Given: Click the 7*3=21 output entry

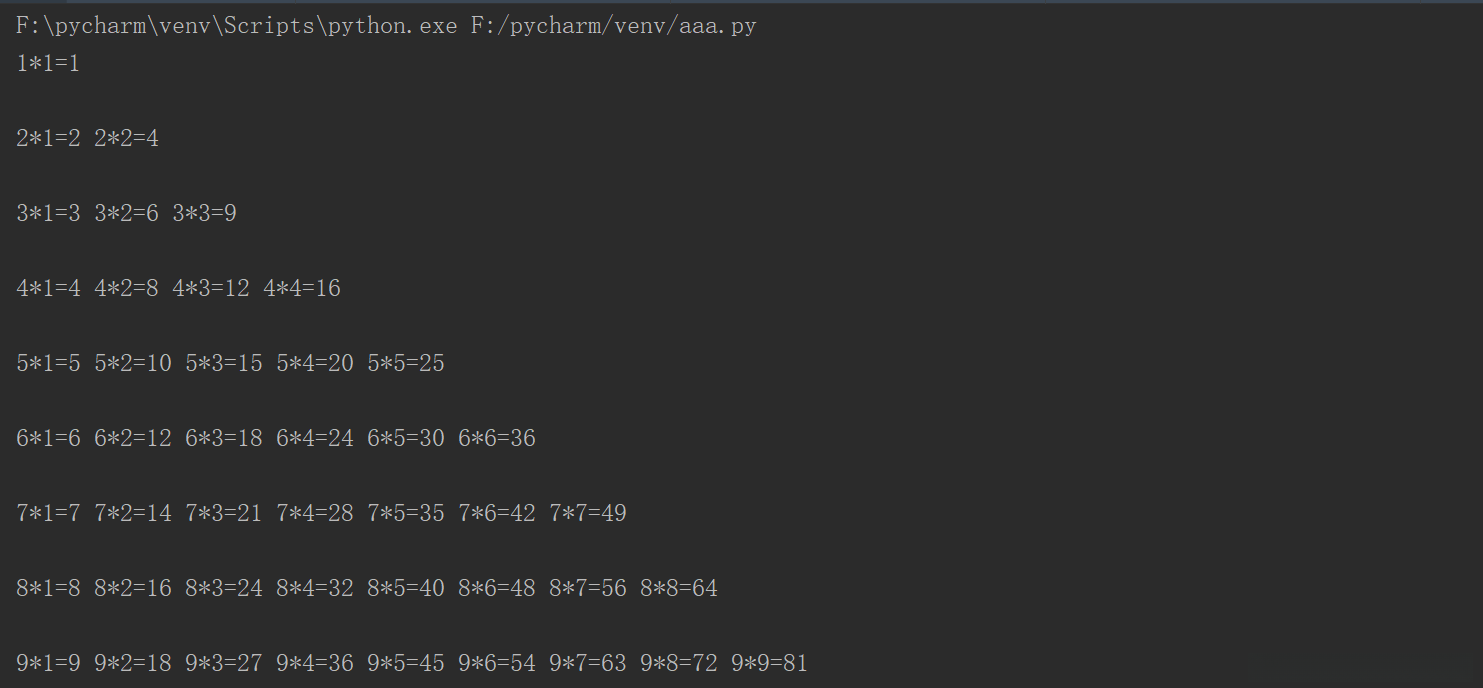Looking at the screenshot, I should coord(223,514).
